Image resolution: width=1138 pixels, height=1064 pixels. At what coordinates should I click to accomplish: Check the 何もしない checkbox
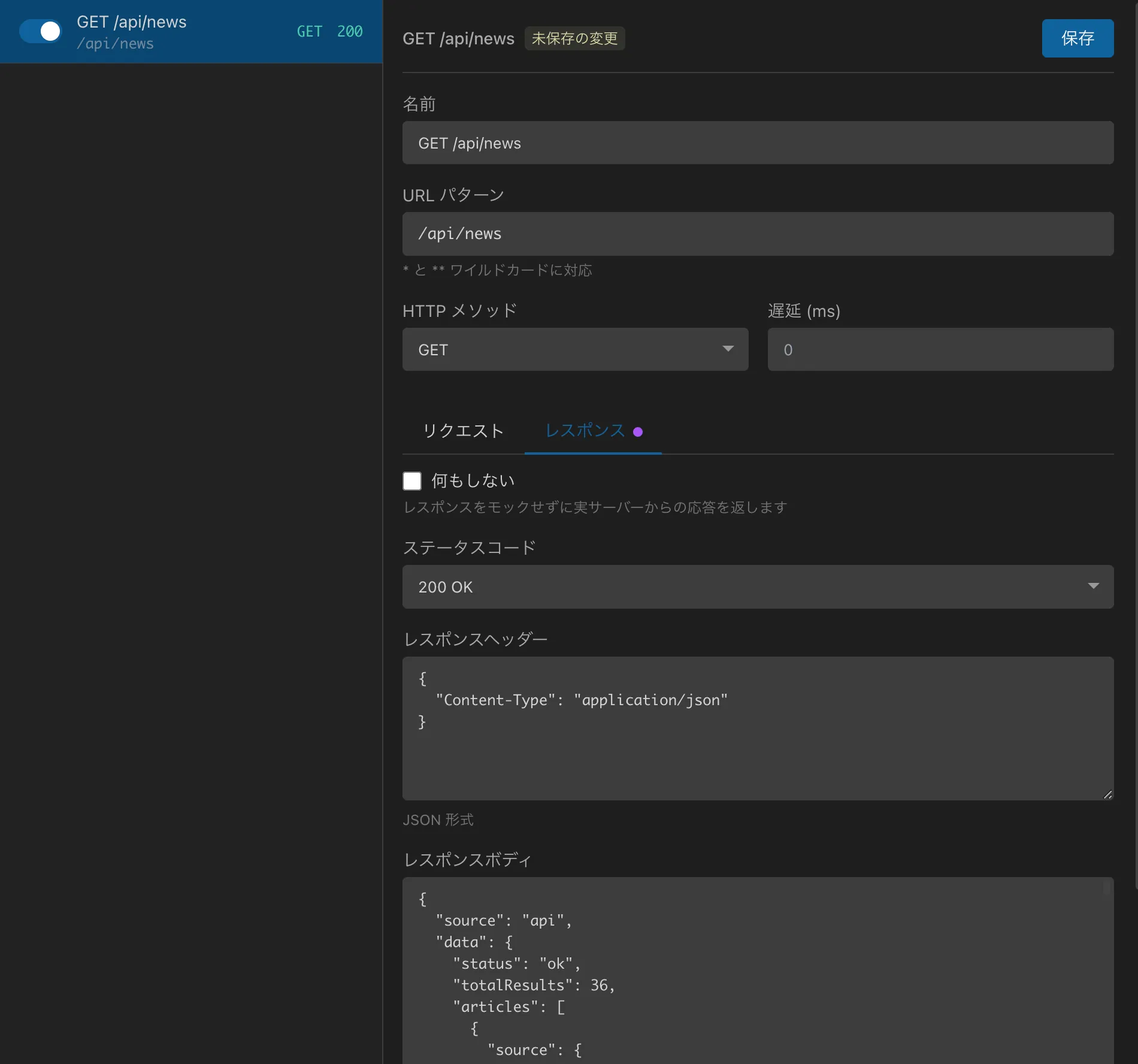(x=412, y=480)
